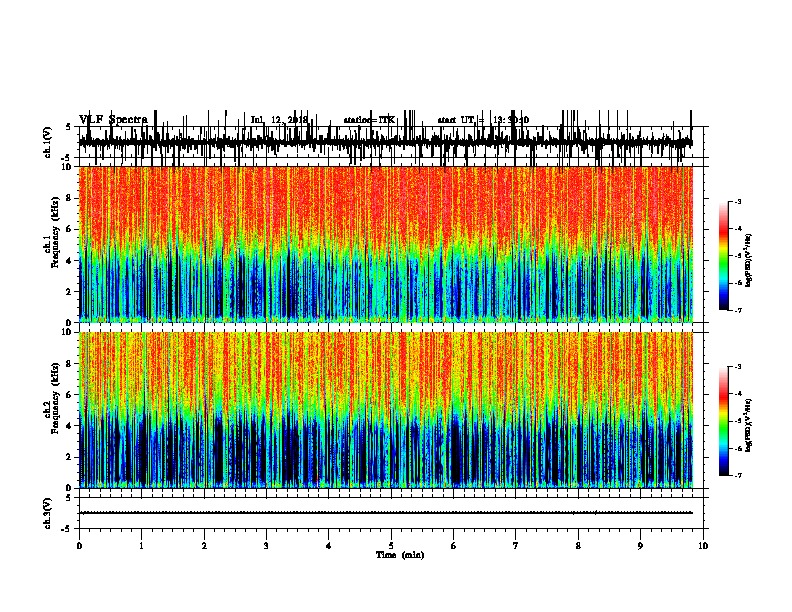Click the "ch.1(V)" waveform axis label

coord(47,142)
